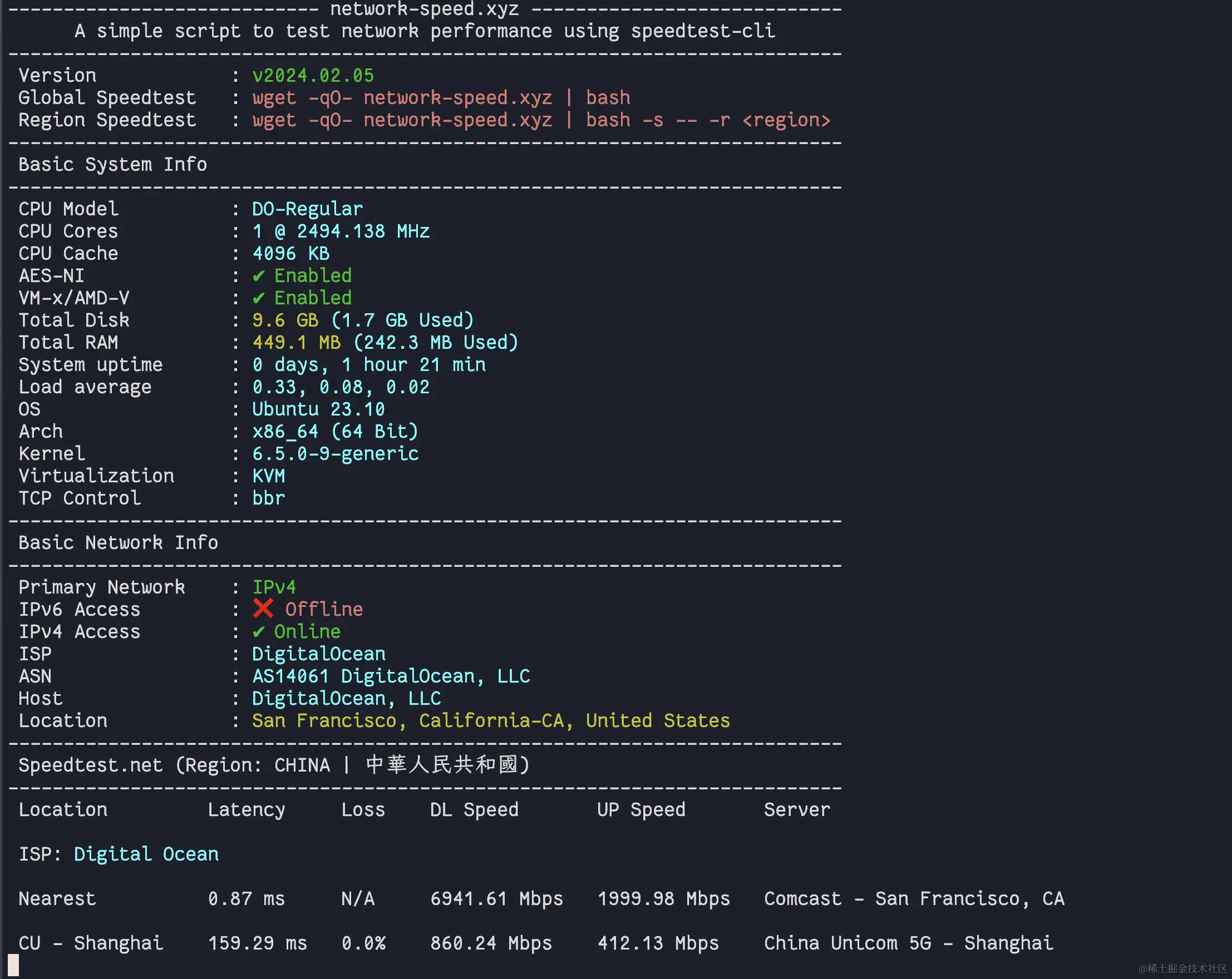The image size is (1232, 979).
Task: Click the CPU Model value DO-Regular
Action: tap(307, 209)
